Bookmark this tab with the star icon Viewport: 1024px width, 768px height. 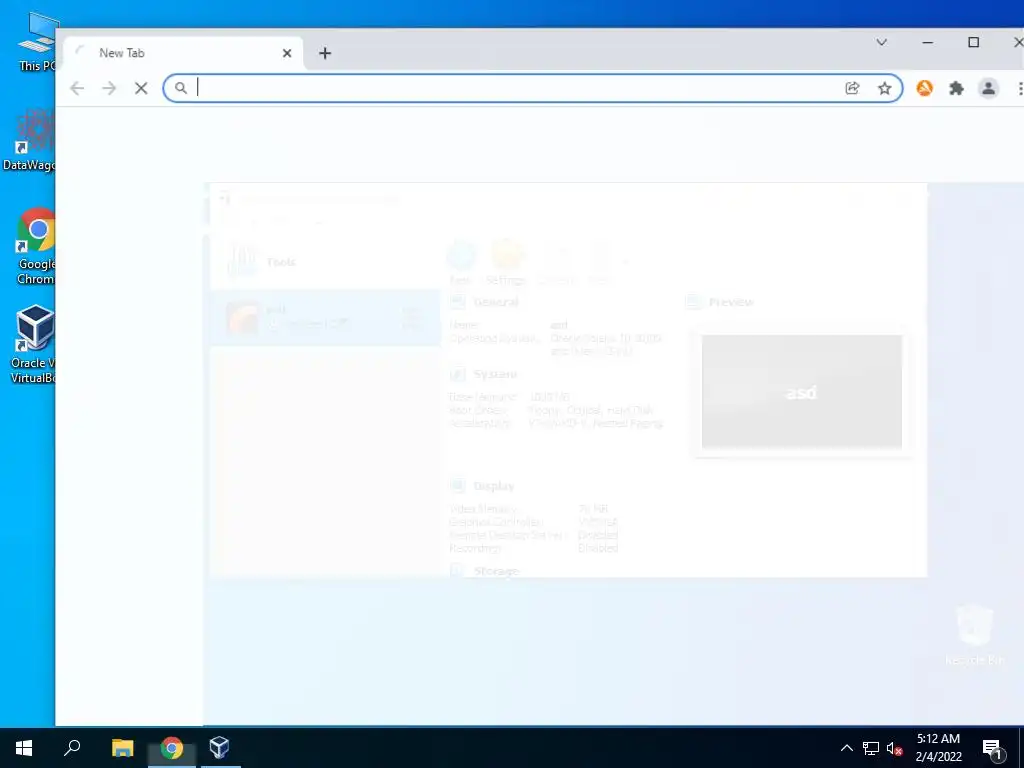coord(884,88)
